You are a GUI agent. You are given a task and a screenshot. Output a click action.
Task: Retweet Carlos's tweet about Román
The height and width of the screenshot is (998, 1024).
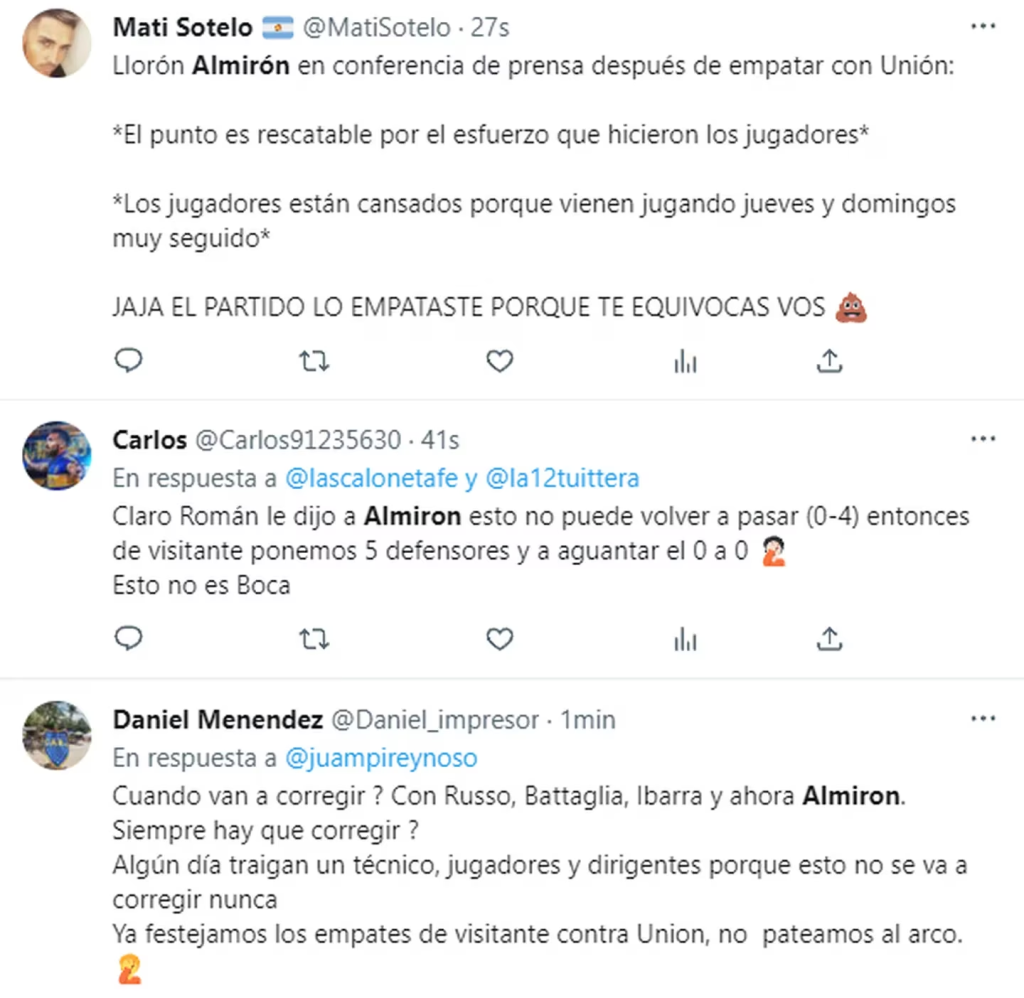click(x=314, y=639)
